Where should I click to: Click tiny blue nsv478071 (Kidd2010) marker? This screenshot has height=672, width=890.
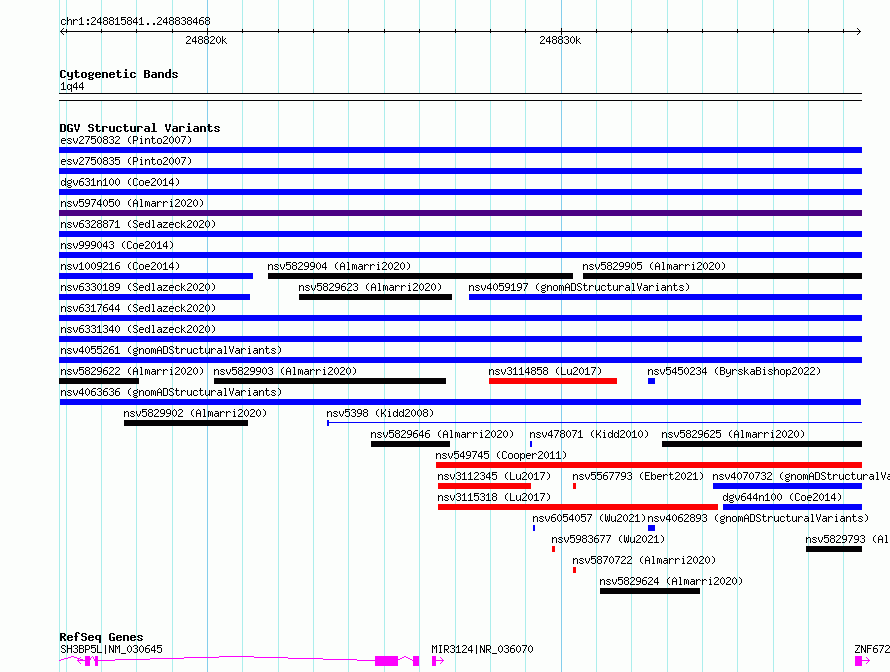tap(531, 444)
